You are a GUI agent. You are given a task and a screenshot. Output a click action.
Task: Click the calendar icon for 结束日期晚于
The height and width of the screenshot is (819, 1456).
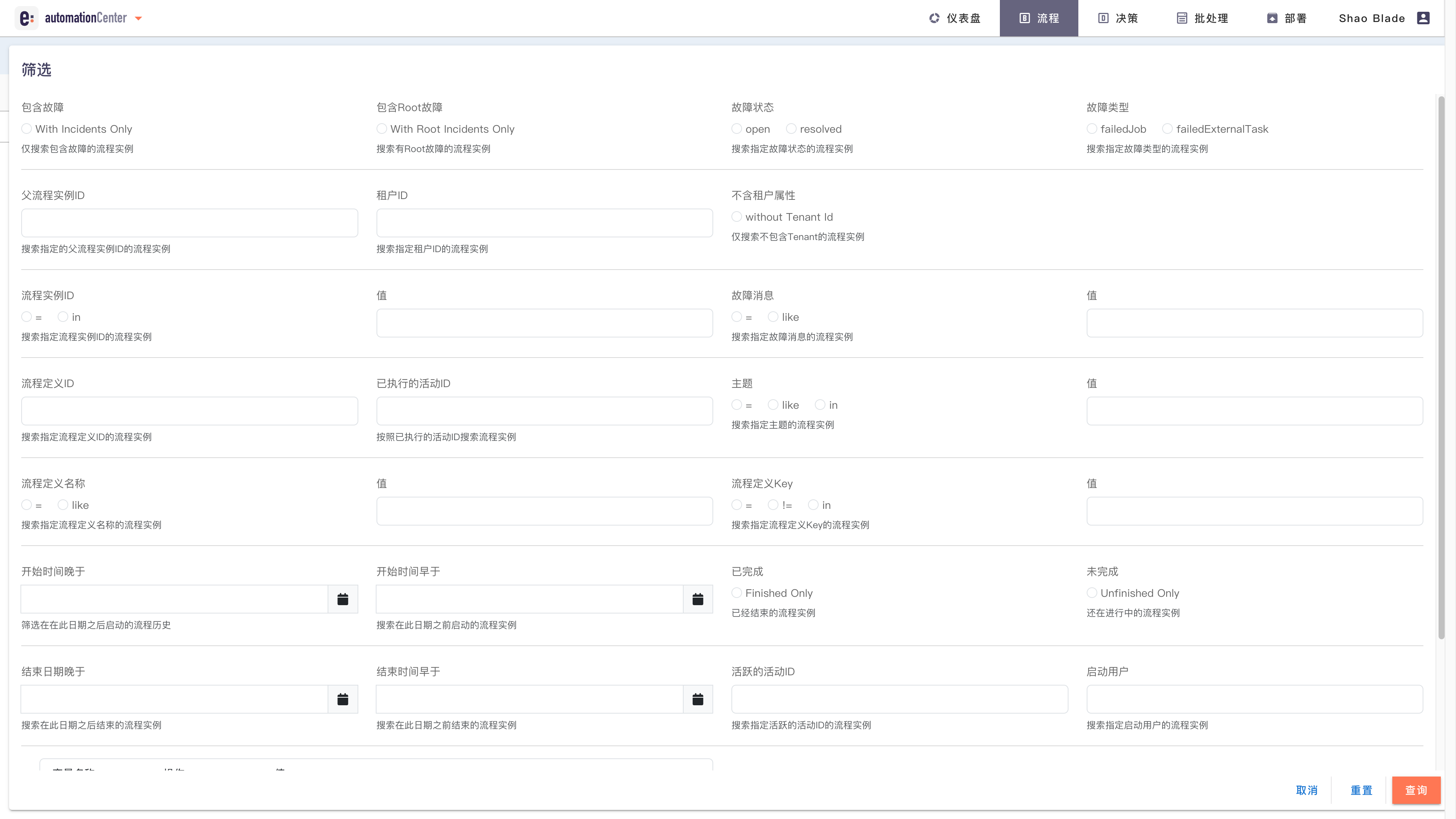click(343, 700)
